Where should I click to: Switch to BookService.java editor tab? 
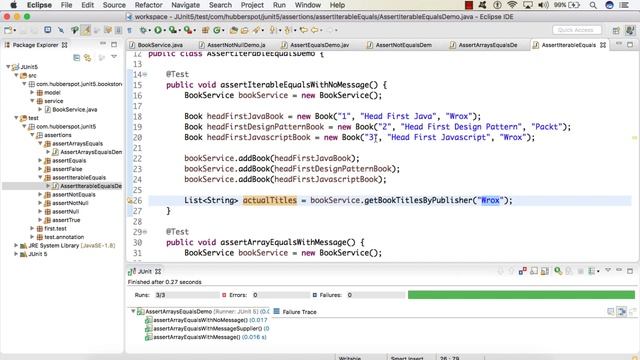pyautogui.click(x=160, y=45)
